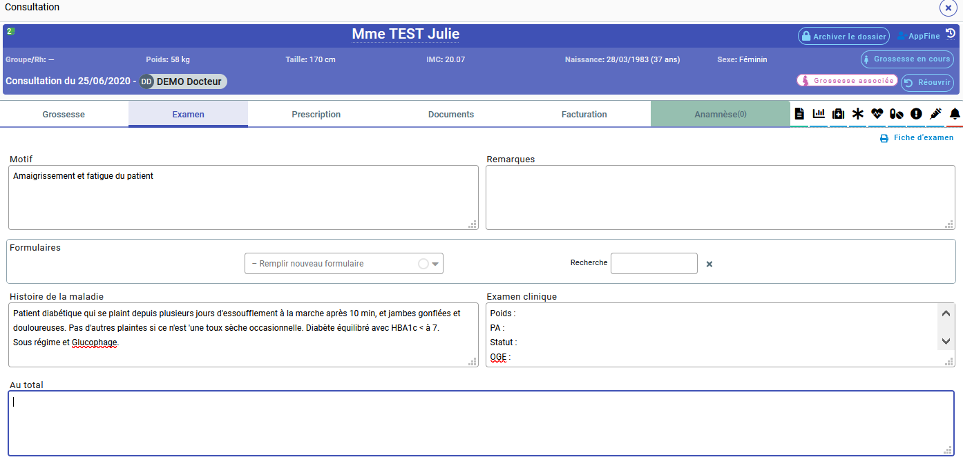Viewport: 964px width, 464px height.
Task: Click the bell notifications icon
Action: [954, 114]
